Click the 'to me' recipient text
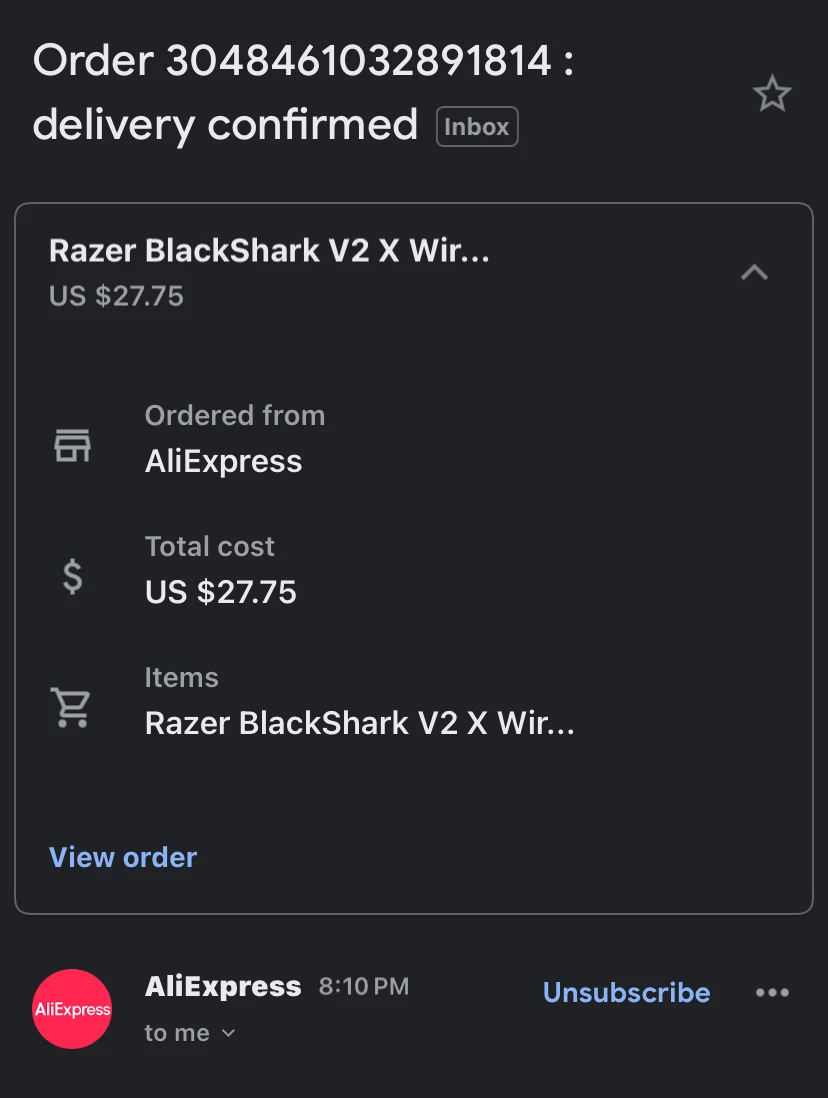 coord(177,1033)
